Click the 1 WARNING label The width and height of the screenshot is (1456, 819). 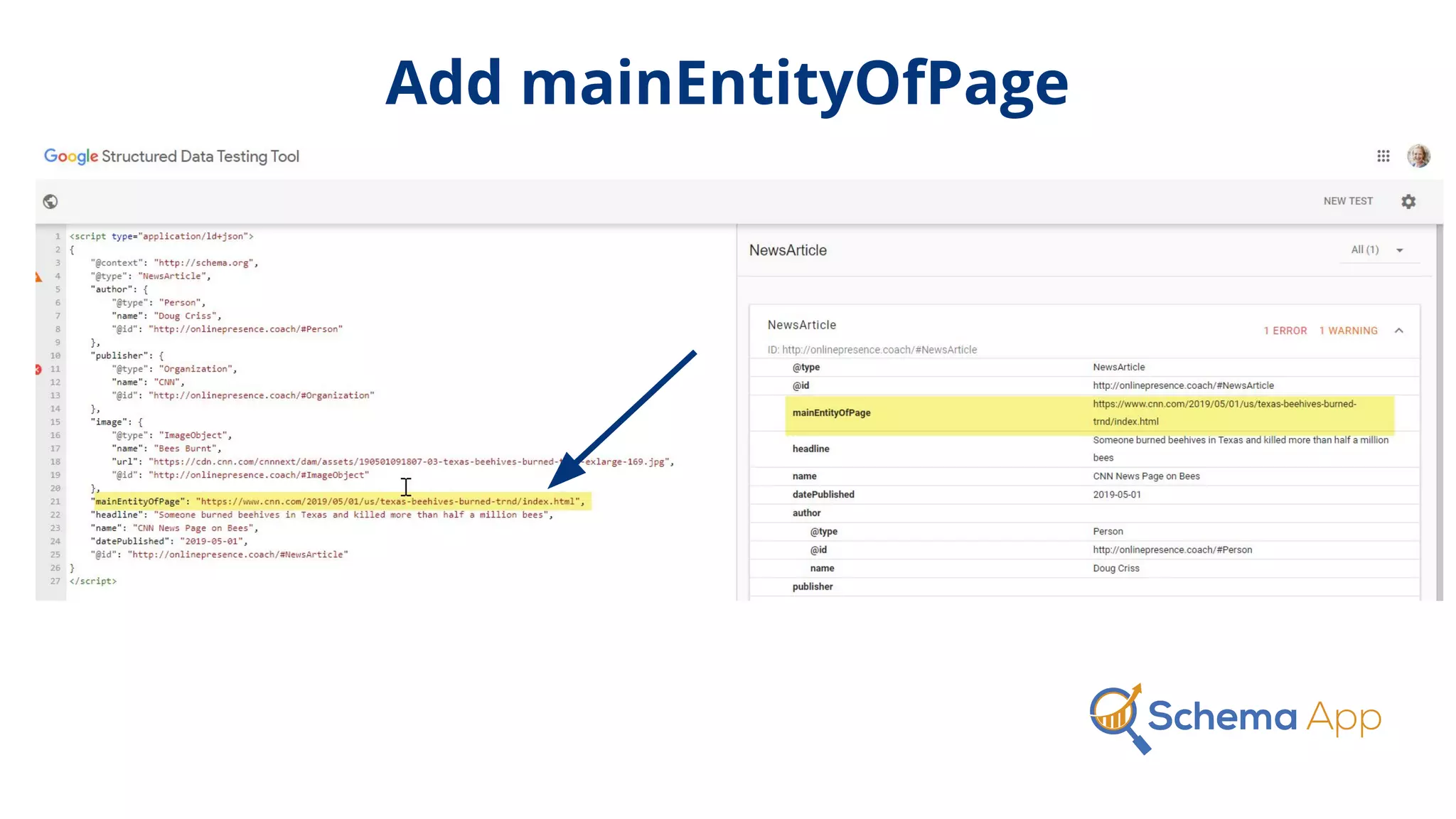click(x=1349, y=331)
